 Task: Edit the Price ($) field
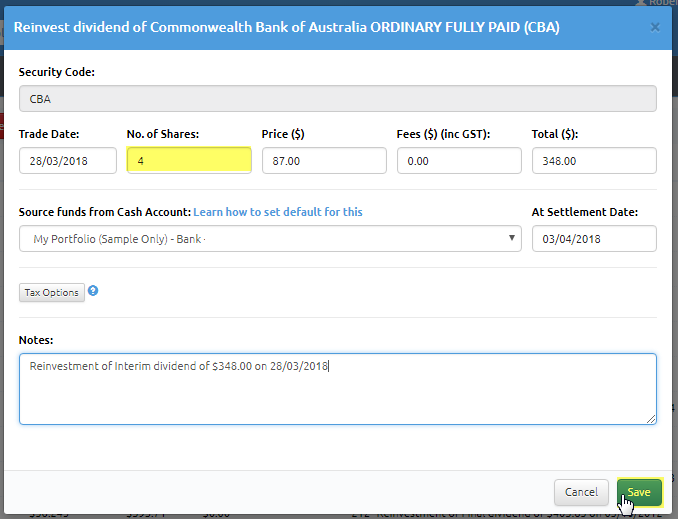click(x=324, y=161)
